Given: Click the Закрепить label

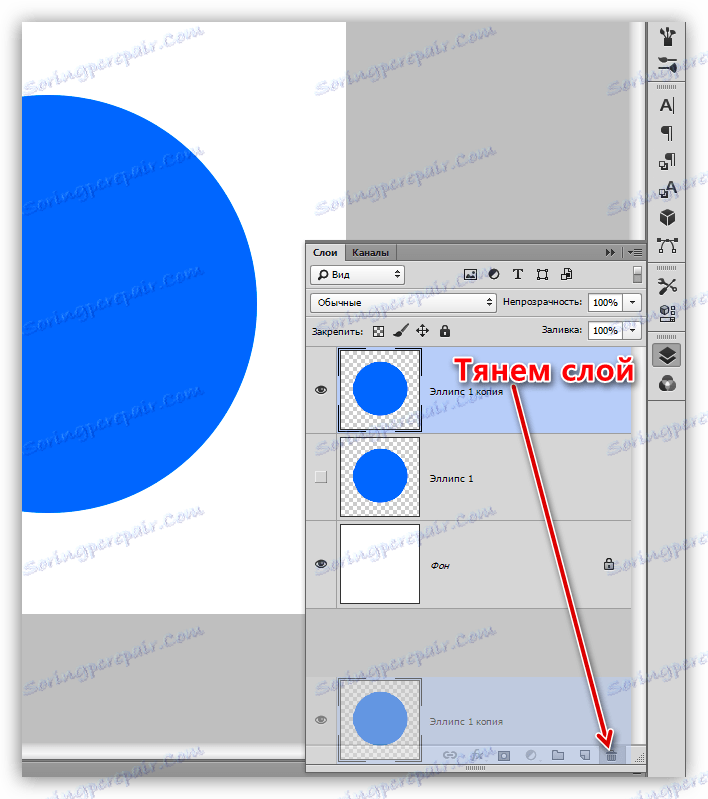Looking at the screenshot, I should click(337, 332).
